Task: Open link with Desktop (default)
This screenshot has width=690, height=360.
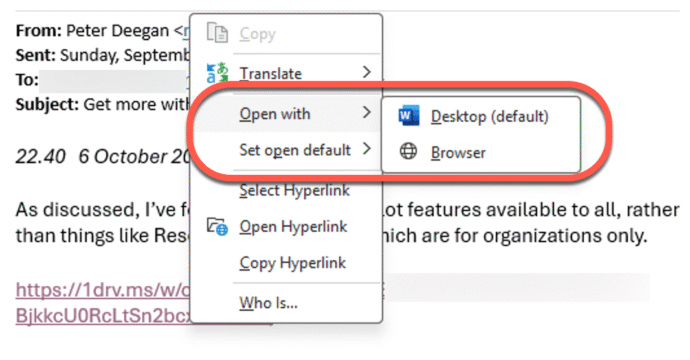Action: coord(481,117)
